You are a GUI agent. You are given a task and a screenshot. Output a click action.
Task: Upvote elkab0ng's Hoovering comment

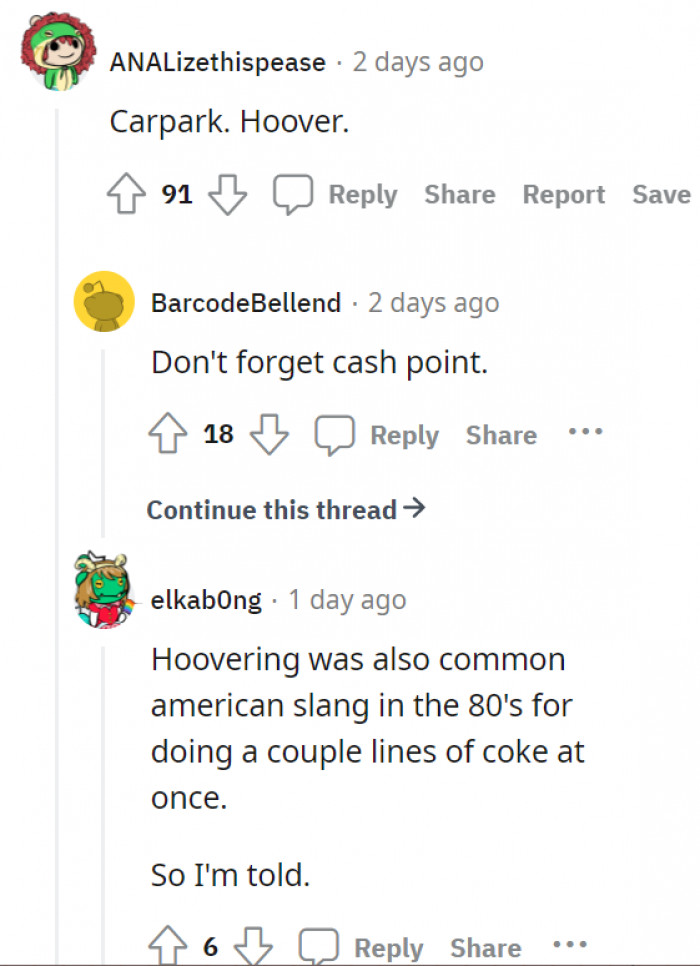(x=168, y=947)
